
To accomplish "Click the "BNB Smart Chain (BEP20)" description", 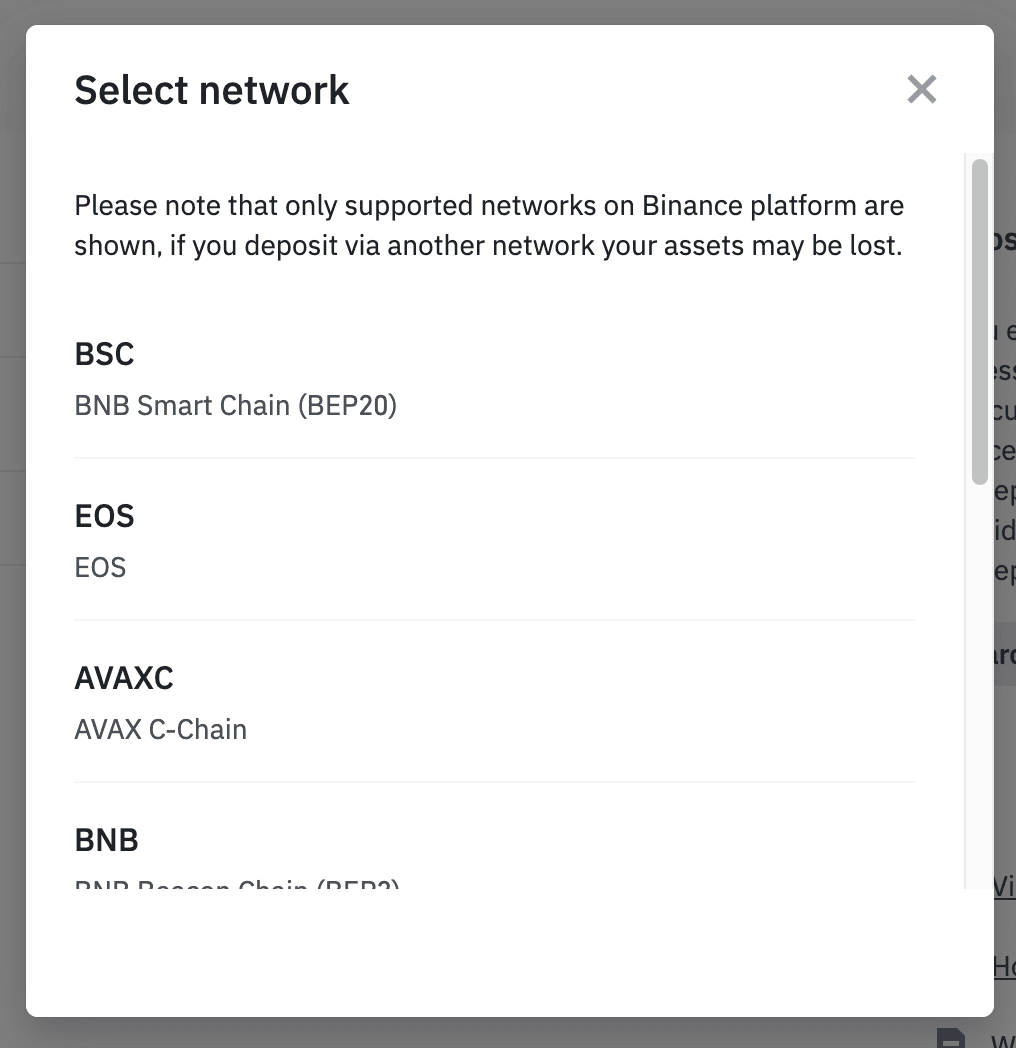I will pos(235,406).
